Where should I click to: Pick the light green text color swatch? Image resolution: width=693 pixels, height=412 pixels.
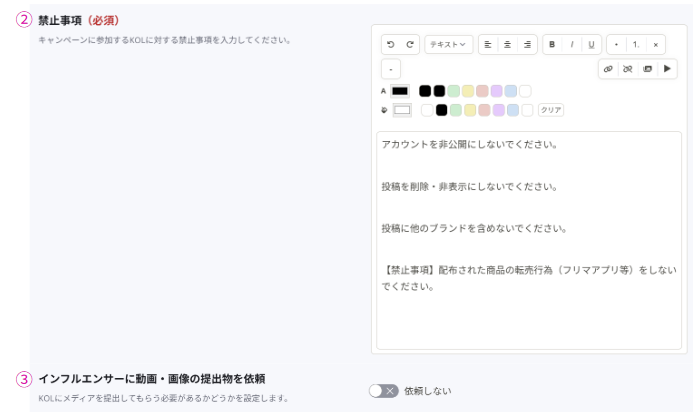[x=454, y=91]
